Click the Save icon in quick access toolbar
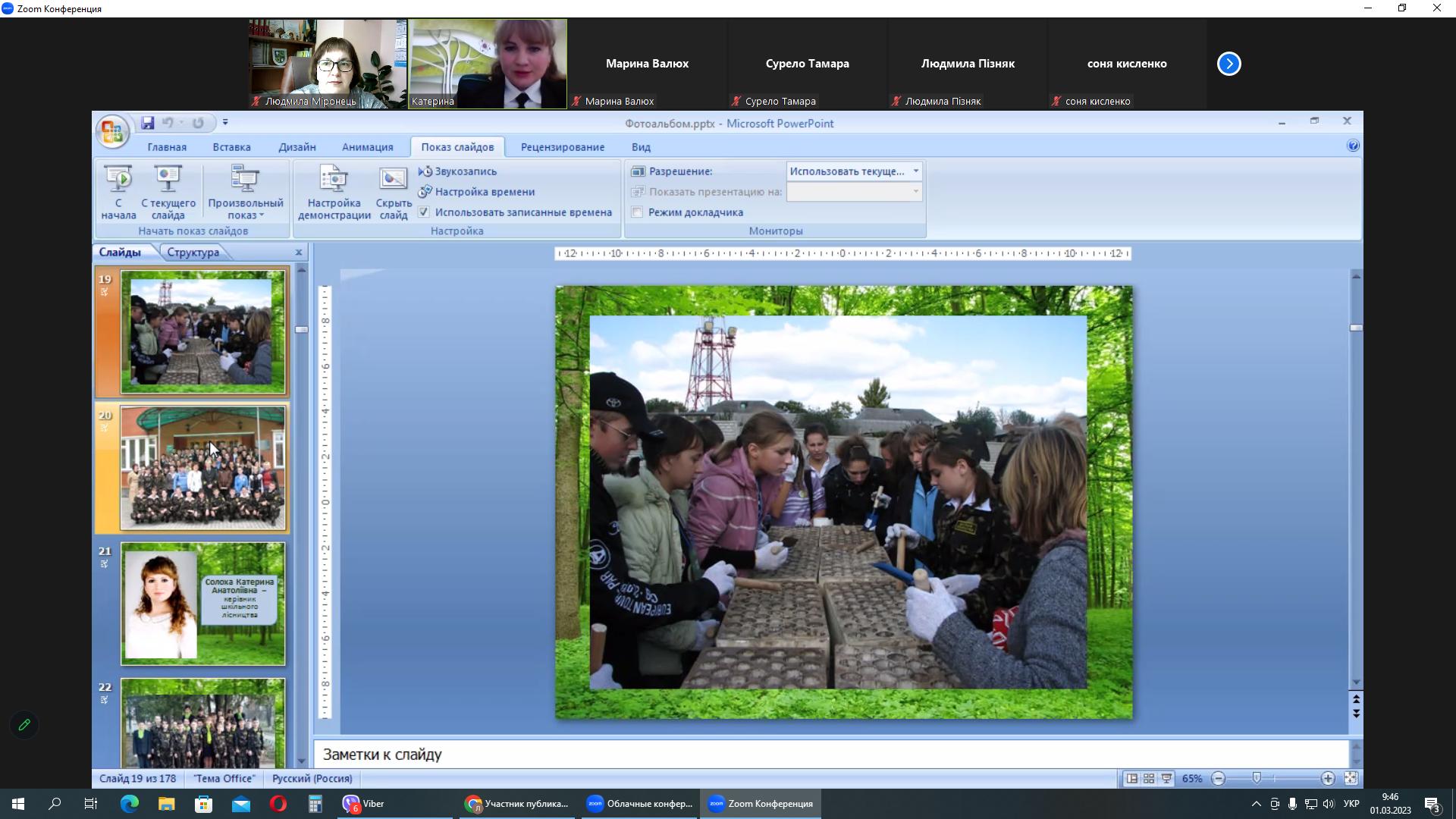Viewport: 1456px width, 819px height. click(148, 123)
